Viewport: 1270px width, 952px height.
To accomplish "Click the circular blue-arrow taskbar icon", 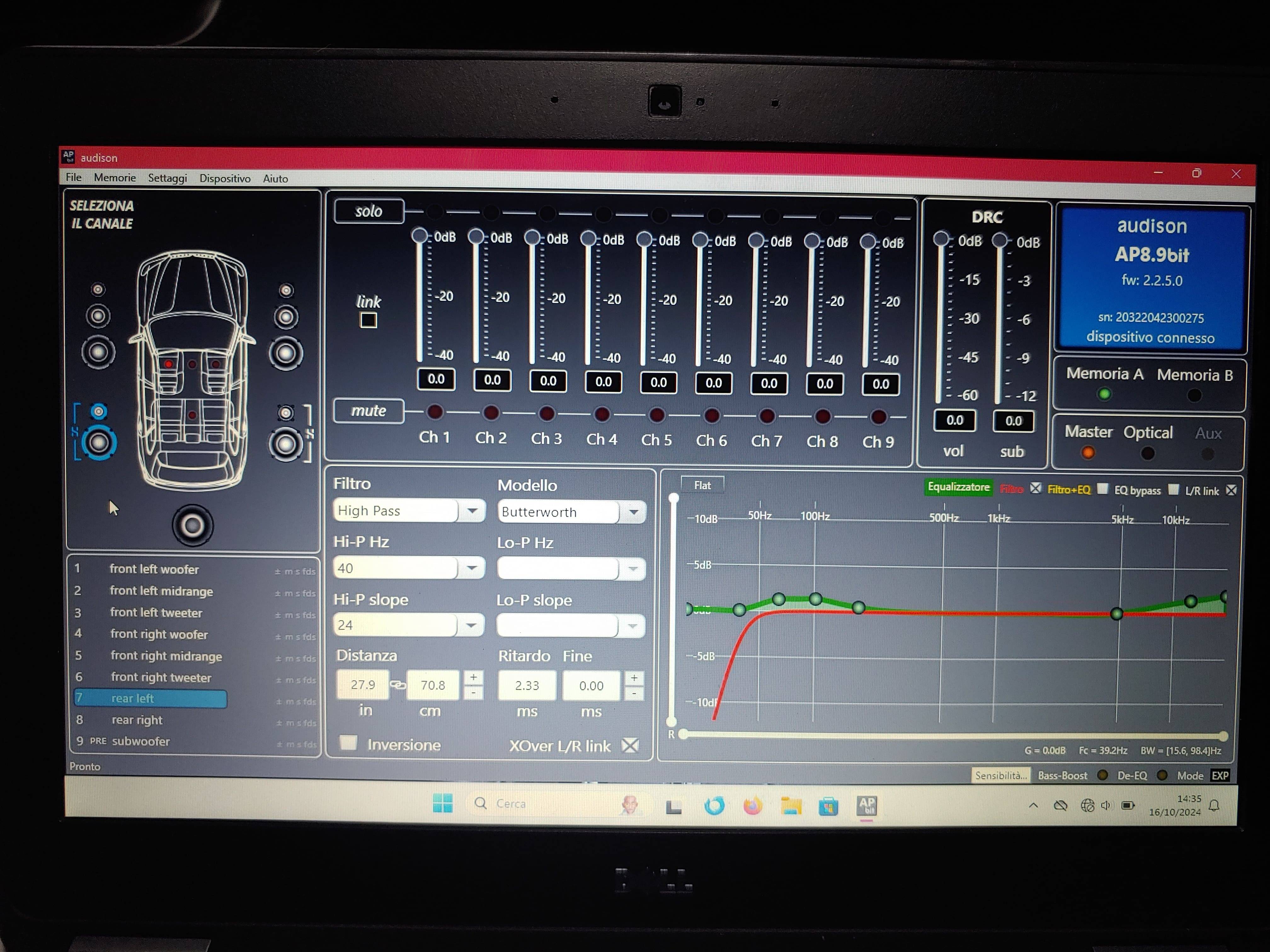I will click(x=714, y=806).
